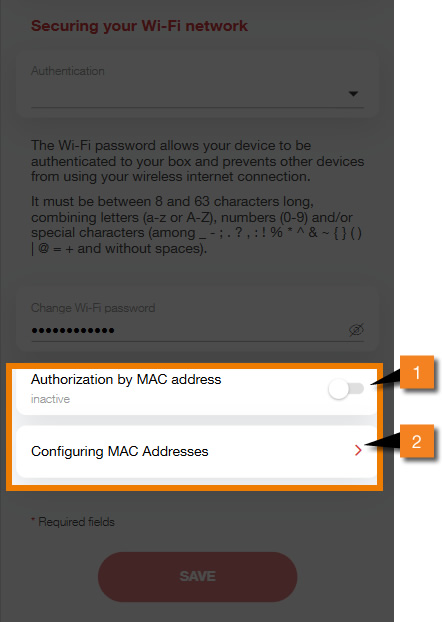This screenshot has height=622, width=442.
Task: Open the Configuring MAC Addresses row
Action: [196, 451]
